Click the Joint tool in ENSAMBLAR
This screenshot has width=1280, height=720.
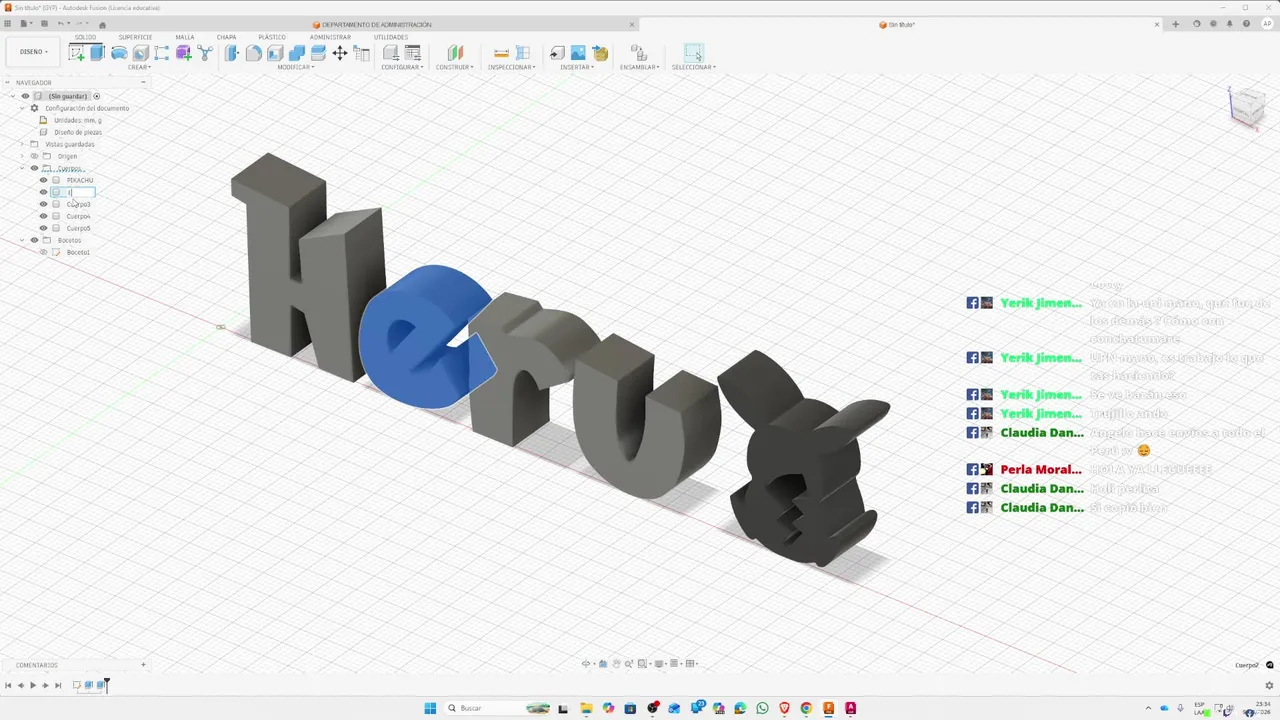(639, 53)
